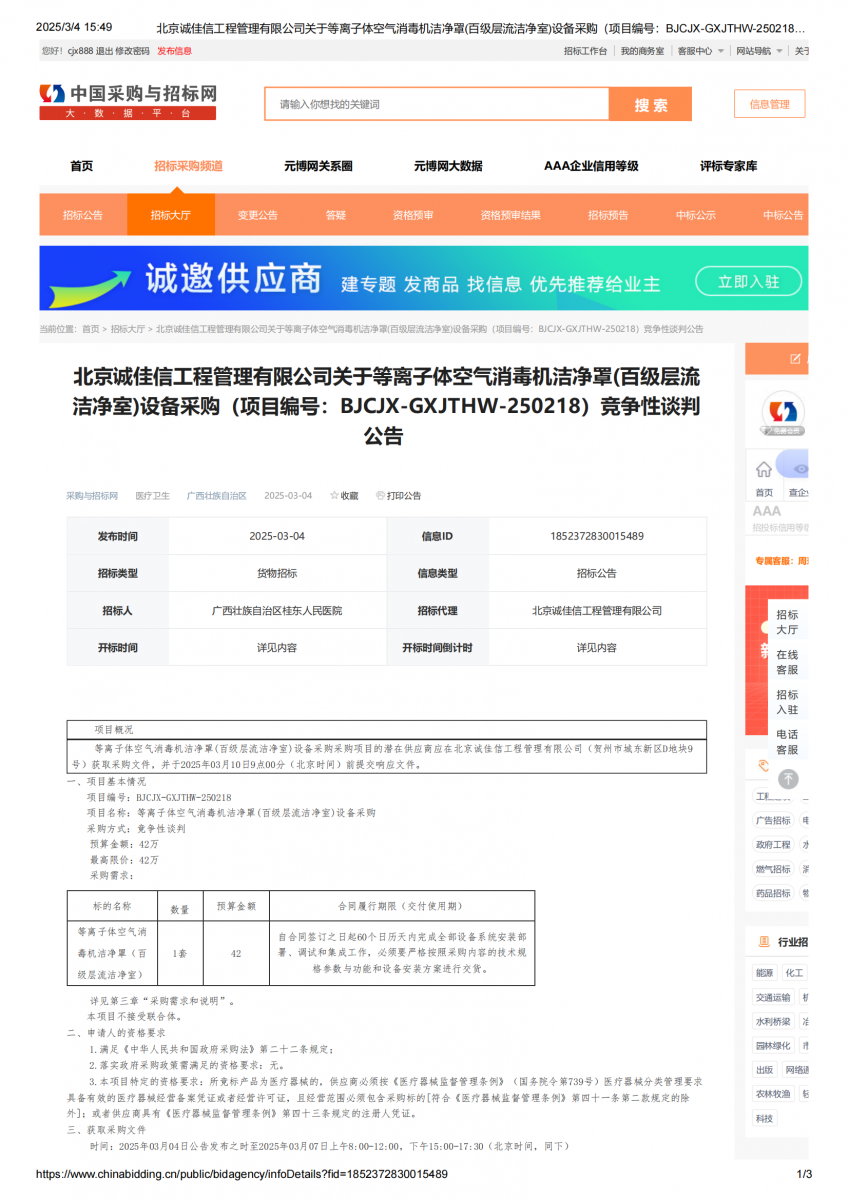Click the 采购与招标网 source tag
Screen dimensions: 848x1200
click(x=92, y=496)
